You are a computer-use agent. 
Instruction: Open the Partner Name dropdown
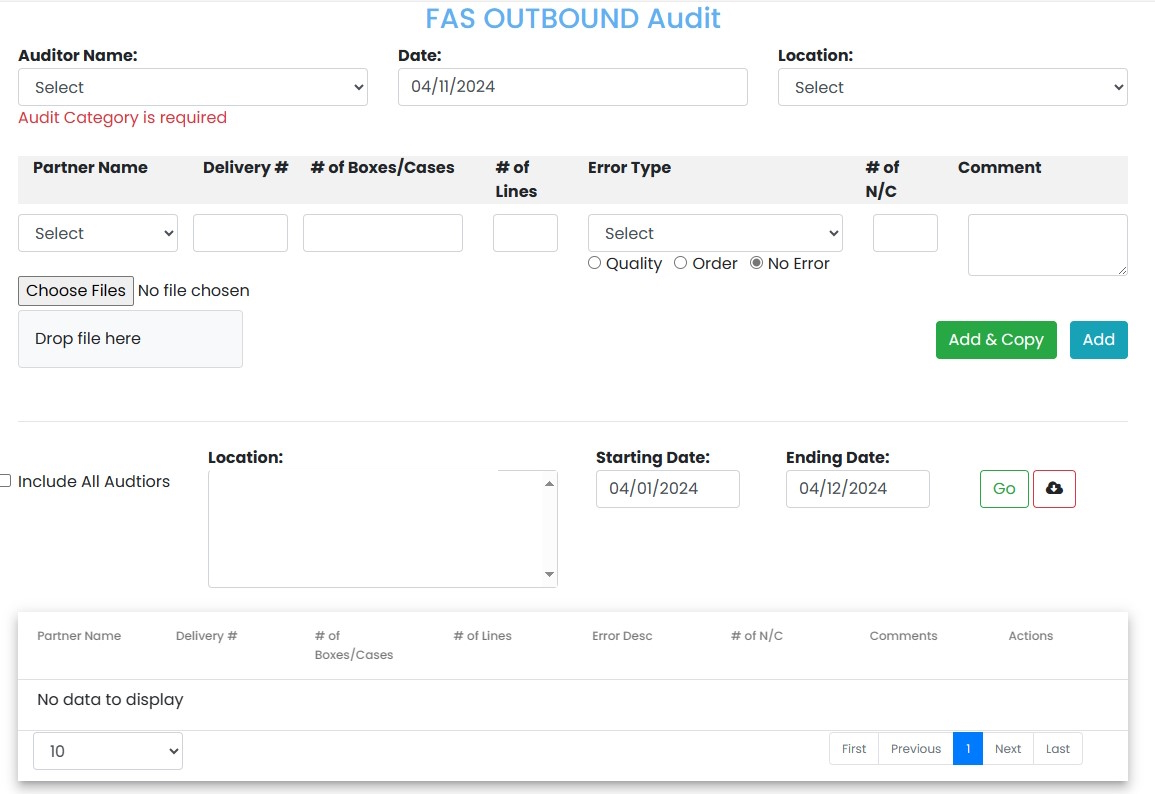click(97, 232)
